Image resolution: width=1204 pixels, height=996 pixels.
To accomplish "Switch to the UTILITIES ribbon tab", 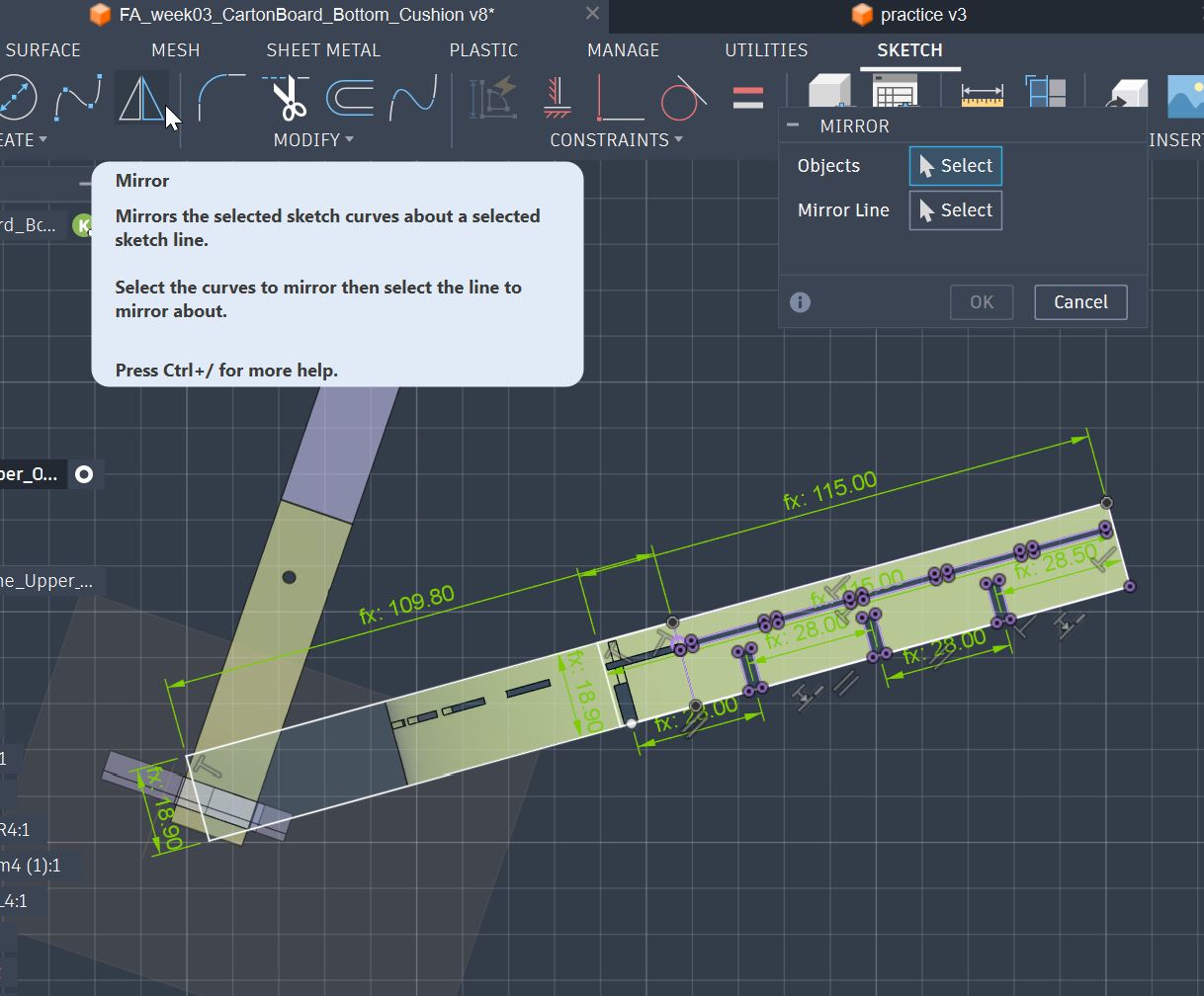I will point(766,49).
